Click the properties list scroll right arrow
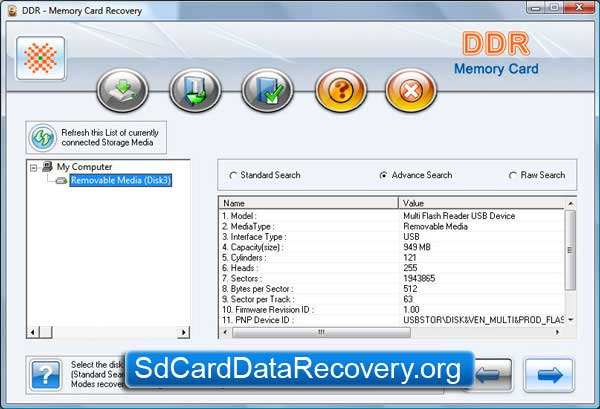Screen dimensions: 600x409 pos(558,332)
